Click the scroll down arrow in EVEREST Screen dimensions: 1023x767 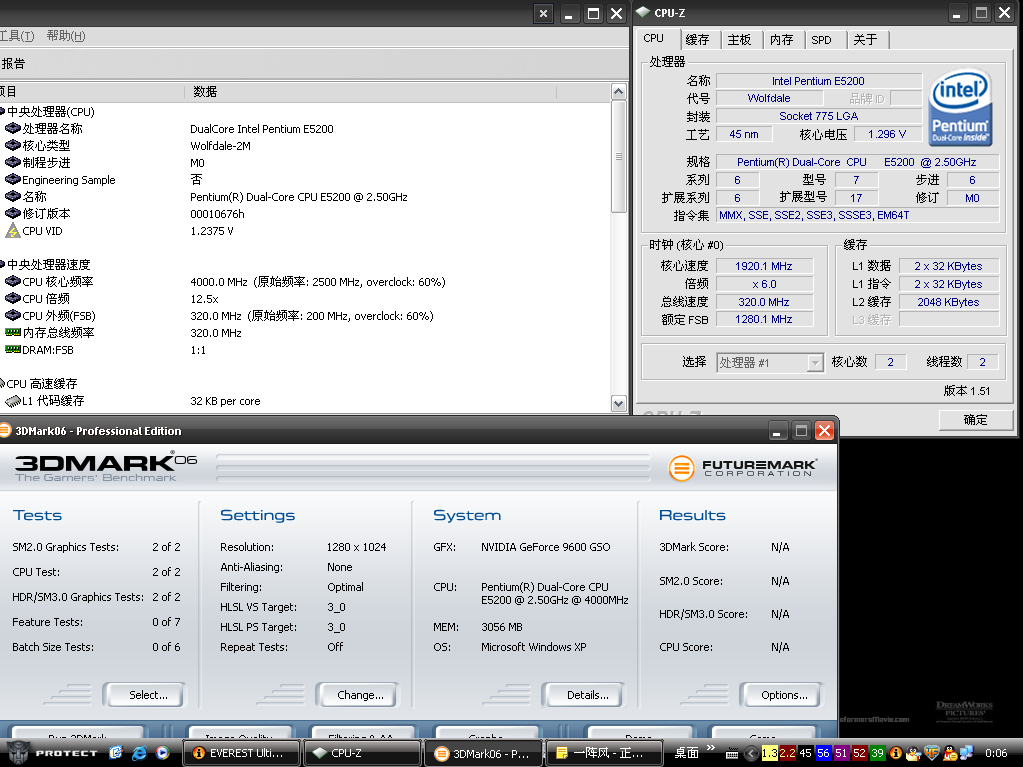coord(618,404)
